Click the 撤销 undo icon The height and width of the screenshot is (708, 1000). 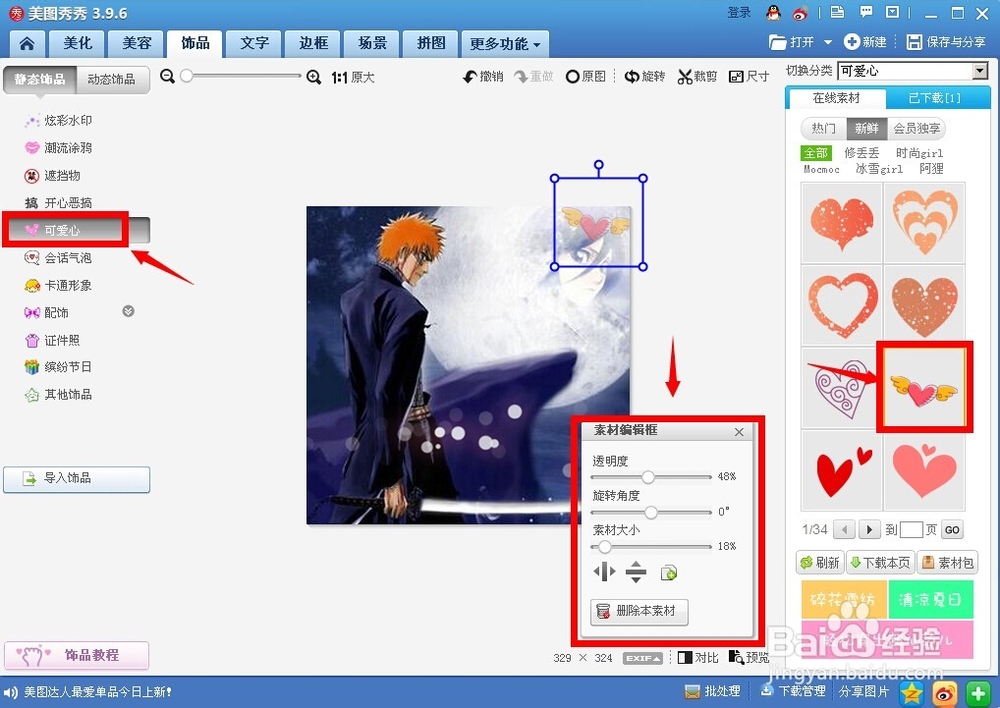[470, 77]
